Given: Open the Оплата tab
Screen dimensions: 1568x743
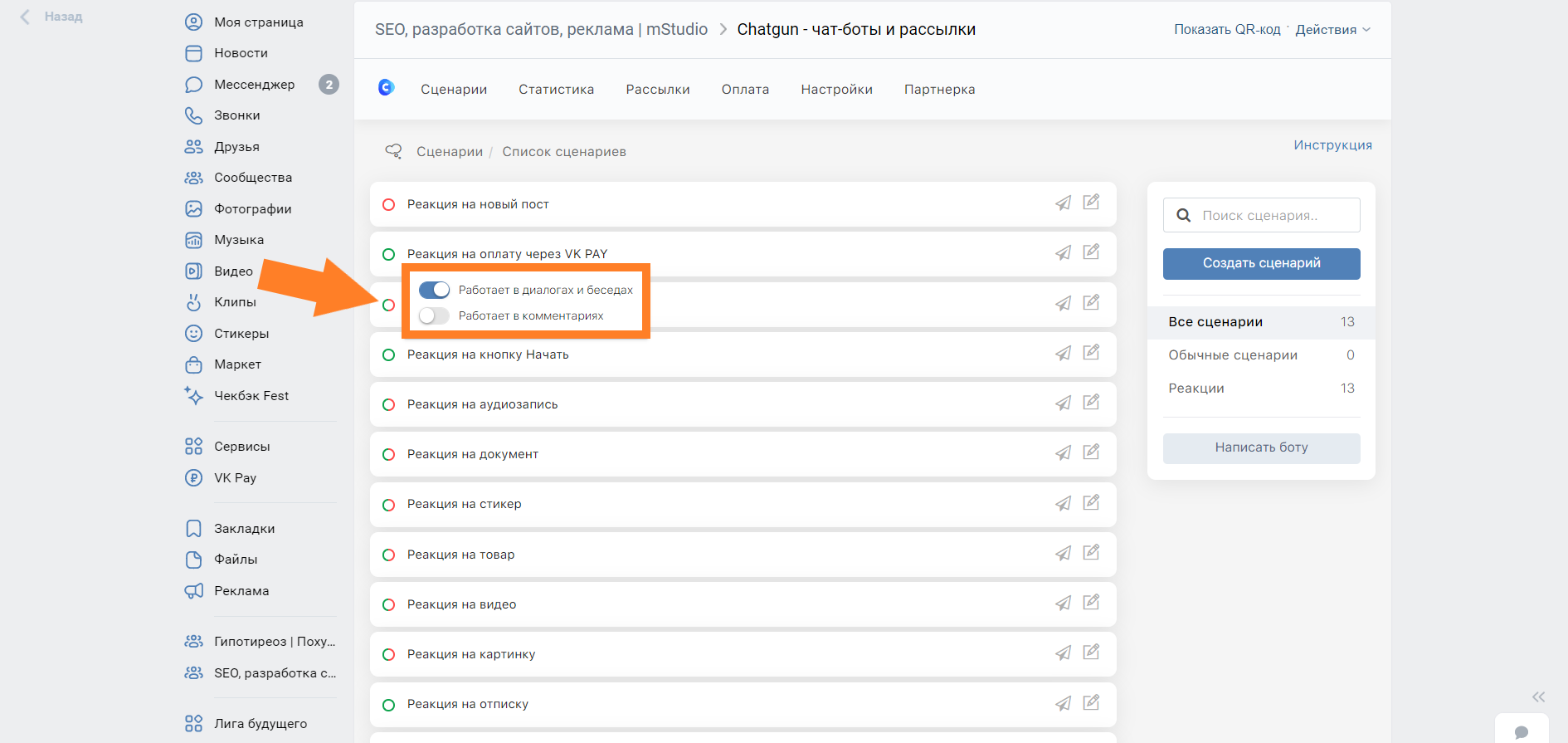Looking at the screenshot, I should (x=745, y=90).
